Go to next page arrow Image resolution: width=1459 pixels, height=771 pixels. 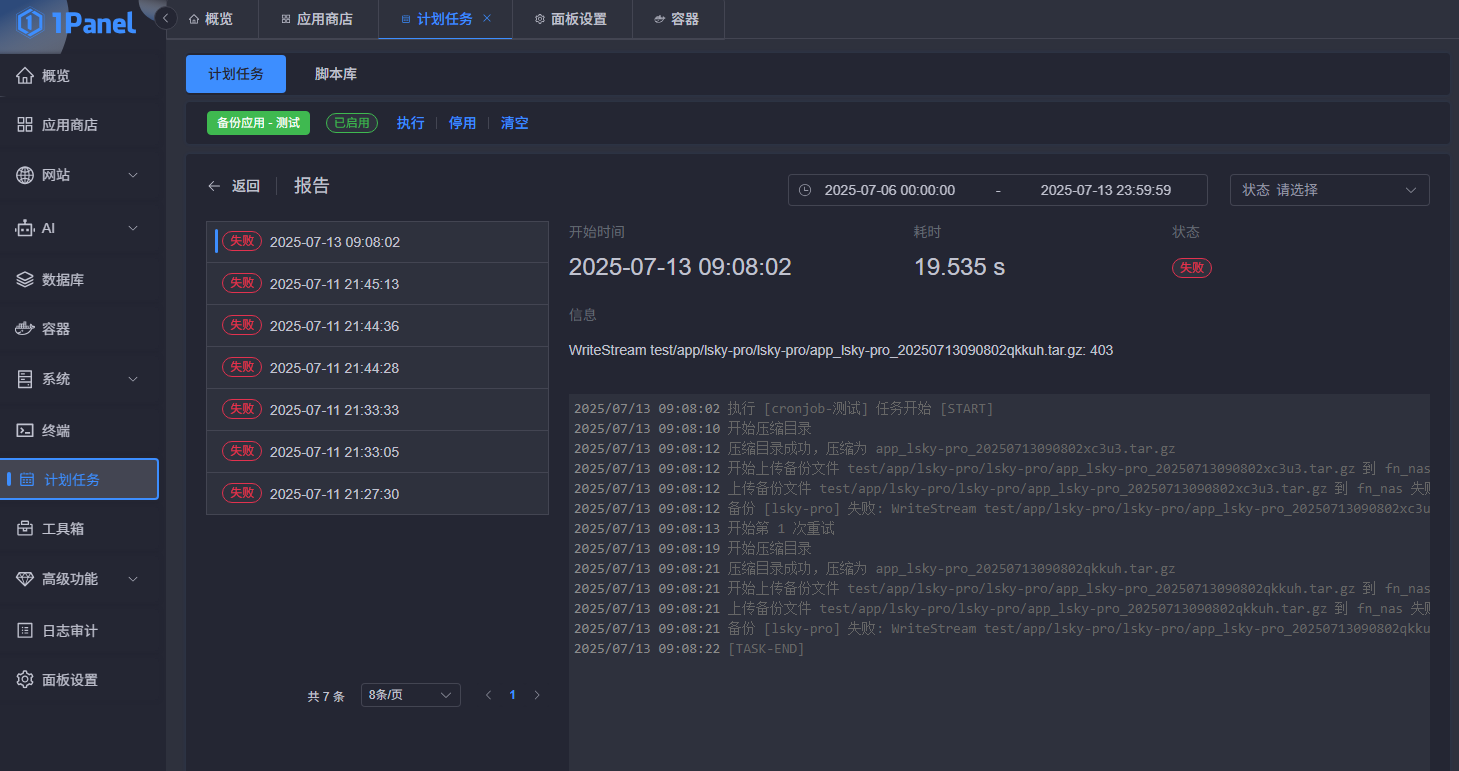coord(537,695)
